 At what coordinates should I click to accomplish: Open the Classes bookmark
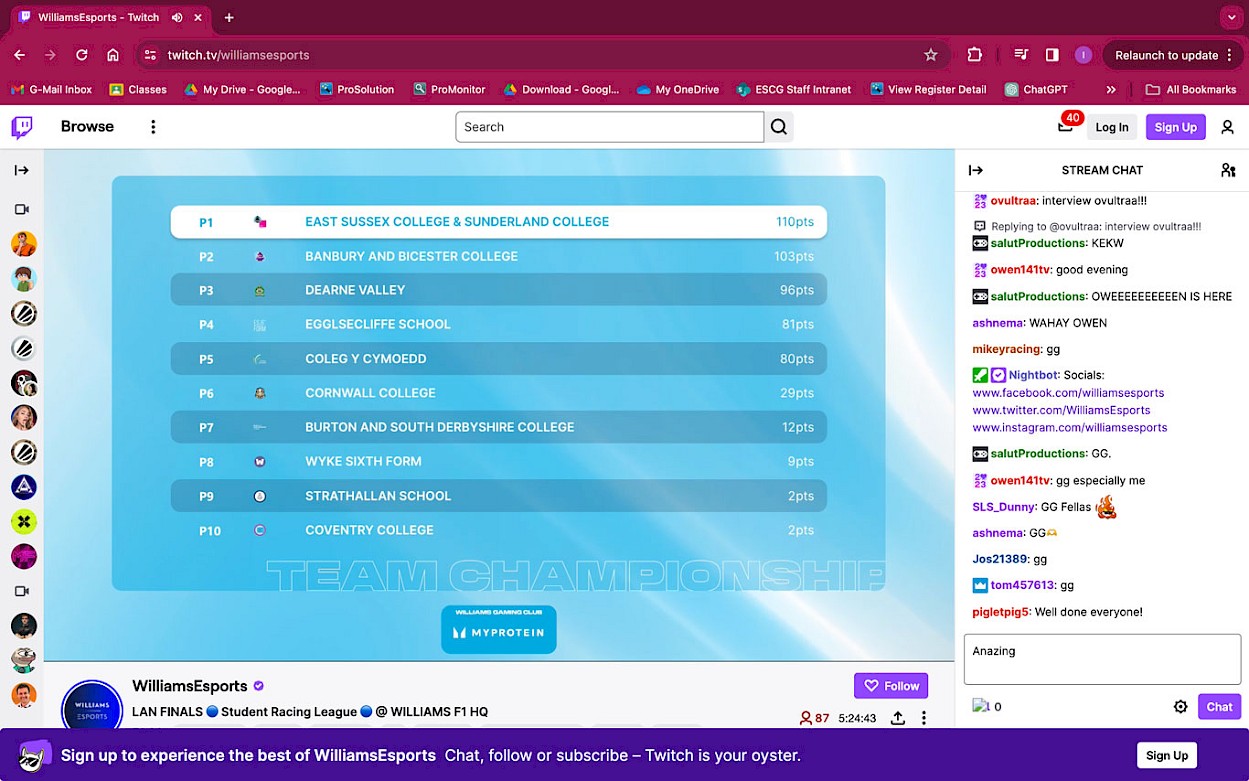[138, 89]
